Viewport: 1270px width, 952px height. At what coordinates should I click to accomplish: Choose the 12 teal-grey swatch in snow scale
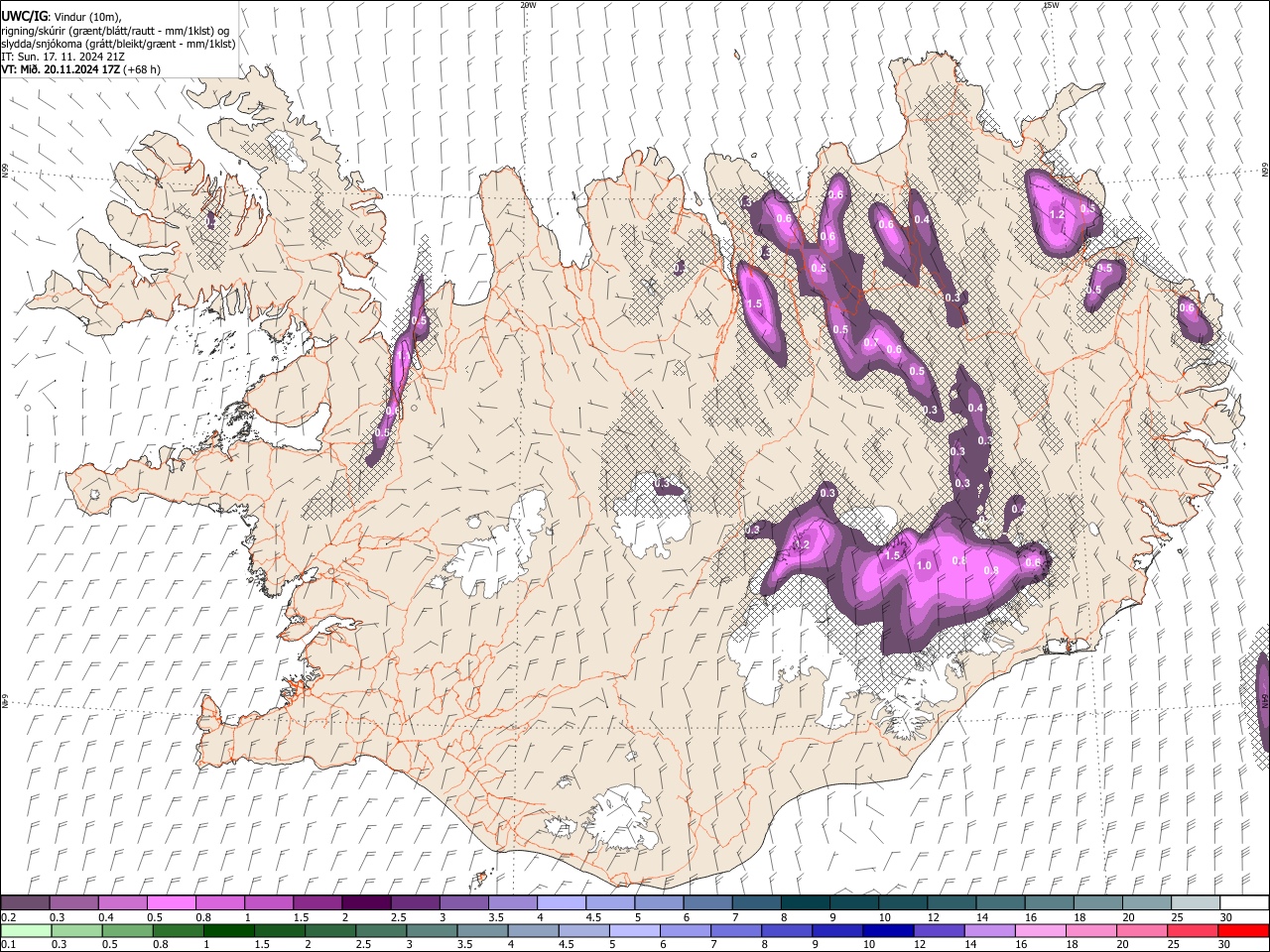pos(951,902)
